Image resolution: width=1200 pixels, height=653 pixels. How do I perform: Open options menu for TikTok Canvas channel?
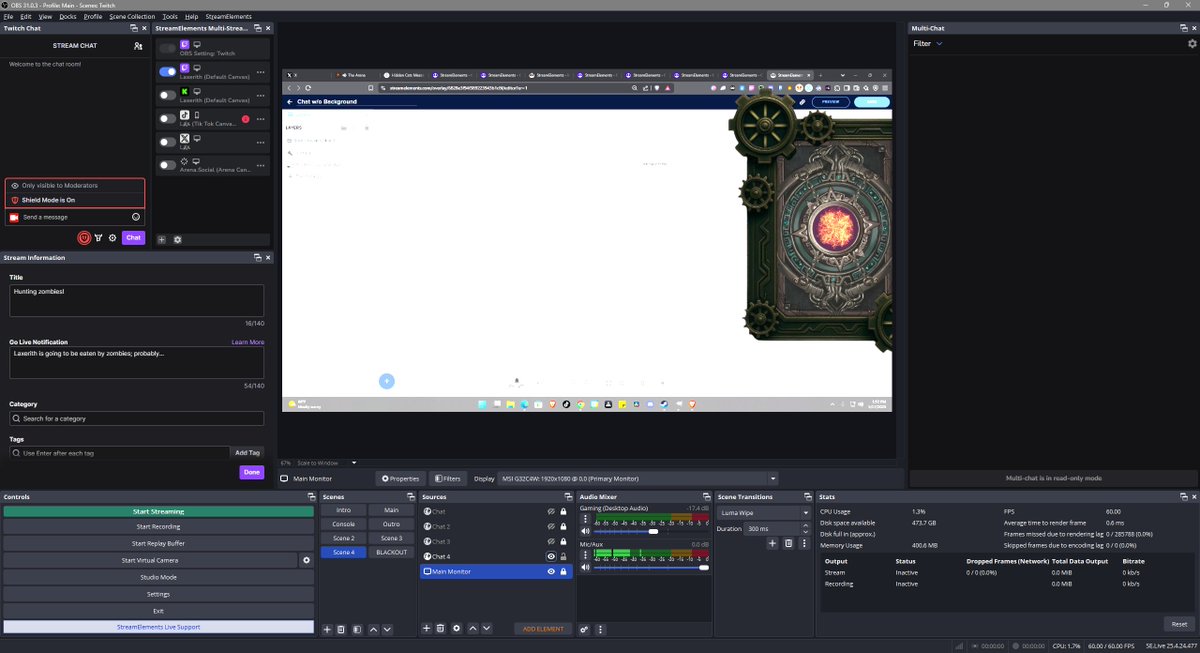pos(261,118)
